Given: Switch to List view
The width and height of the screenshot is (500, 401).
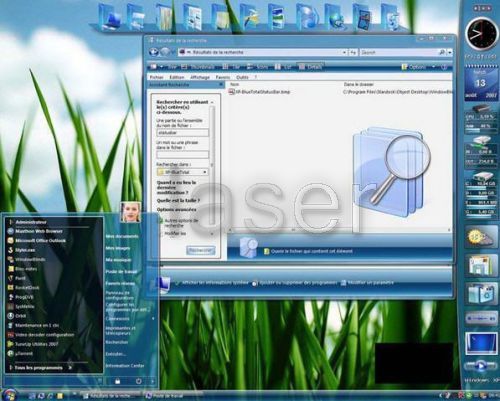Looking at the screenshot, I should pos(283,67).
